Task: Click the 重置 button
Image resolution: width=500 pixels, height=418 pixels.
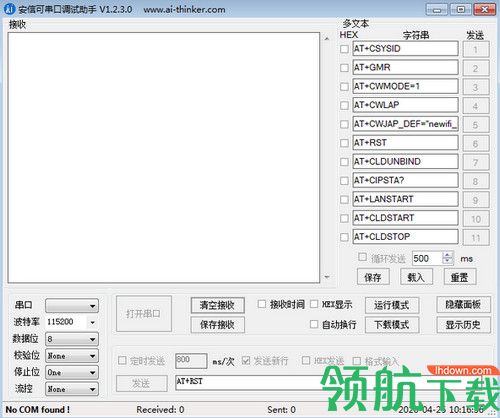Action: pyautogui.click(x=460, y=277)
